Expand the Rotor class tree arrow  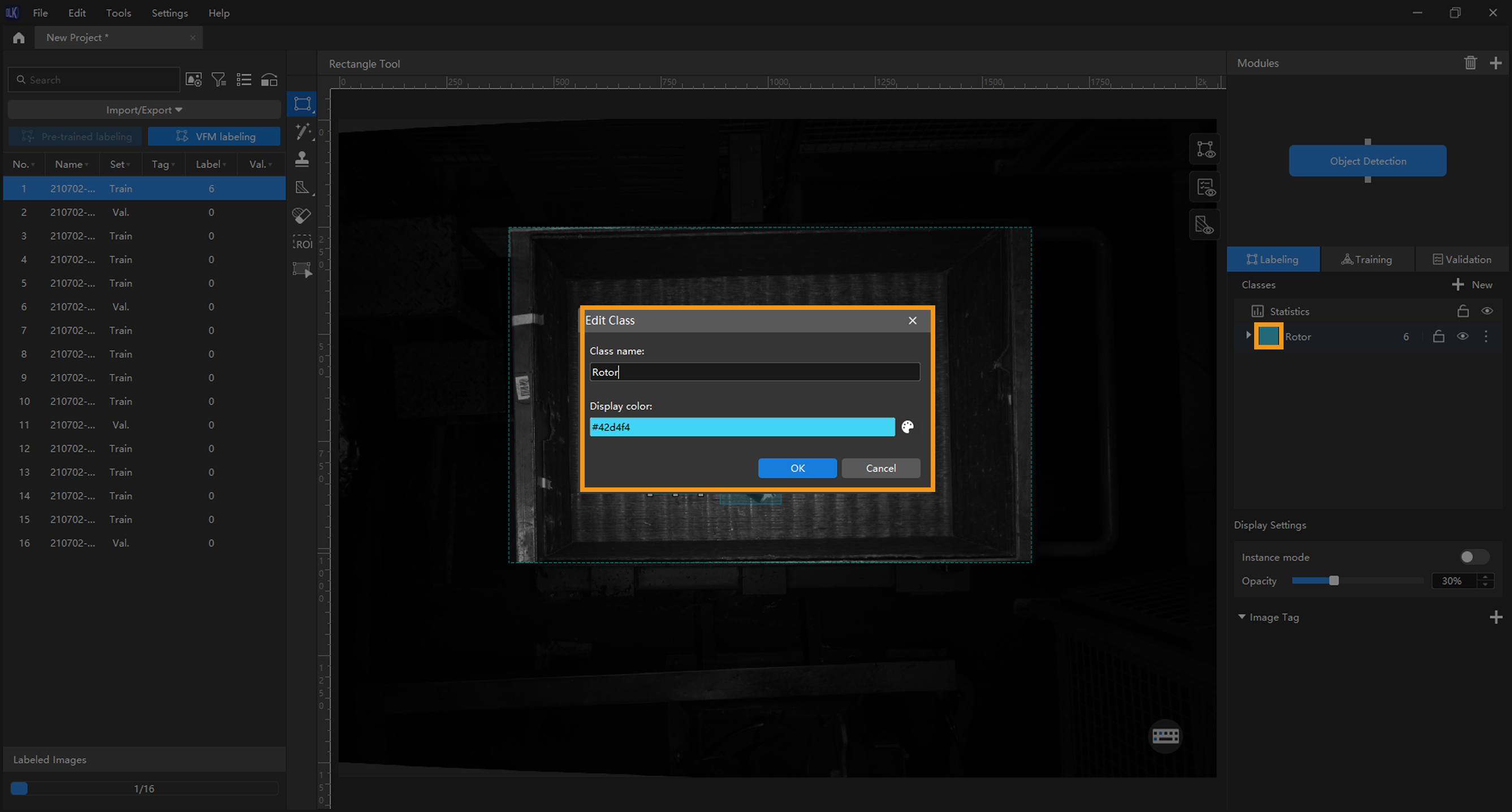click(x=1248, y=335)
